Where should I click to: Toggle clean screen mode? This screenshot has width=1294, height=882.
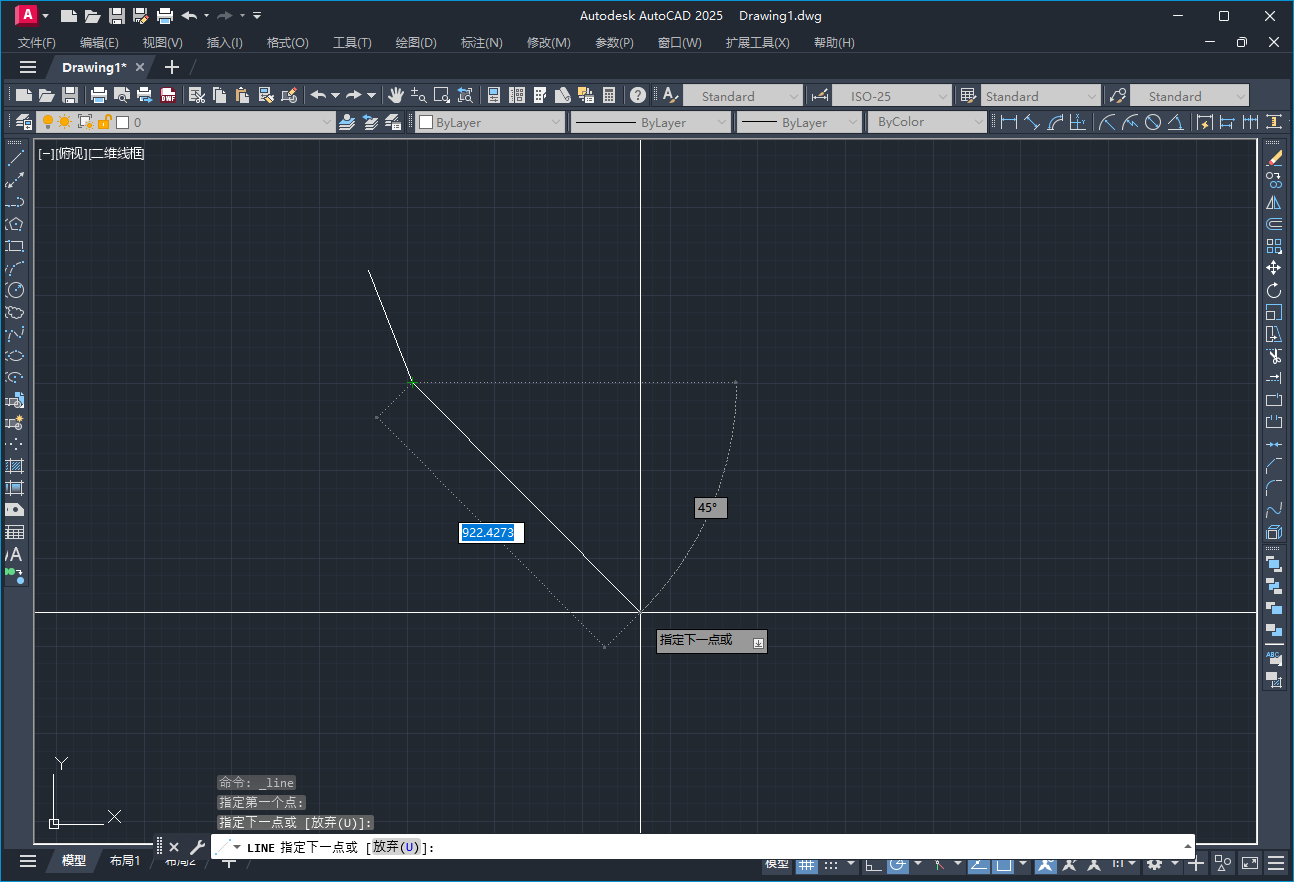pyautogui.click(x=1250, y=863)
